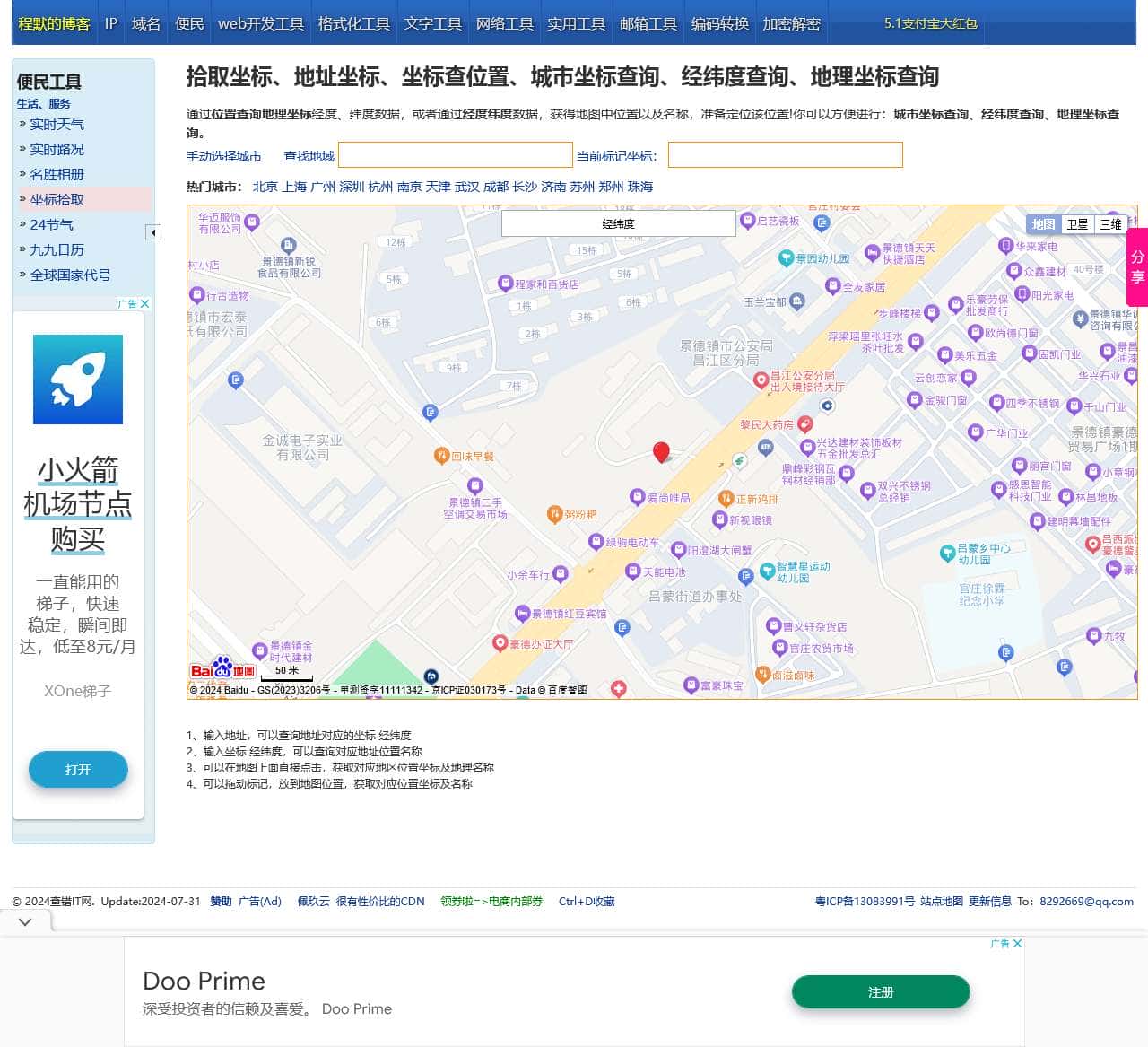1148x1047 pixels.
Task: Open the 网络工具 menu
Action: click(504, 24)
